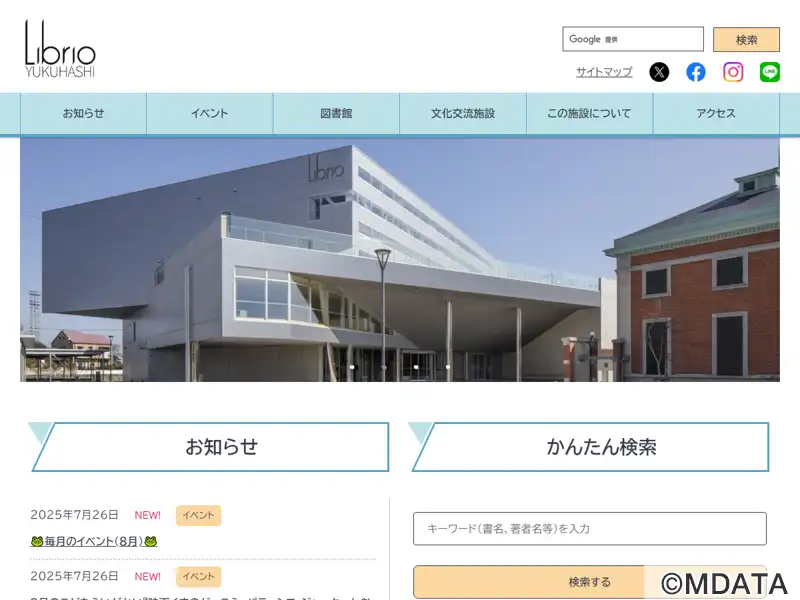Select the first carousel slide dot
The width and height of the screenshot is (800, 600).
352,367
